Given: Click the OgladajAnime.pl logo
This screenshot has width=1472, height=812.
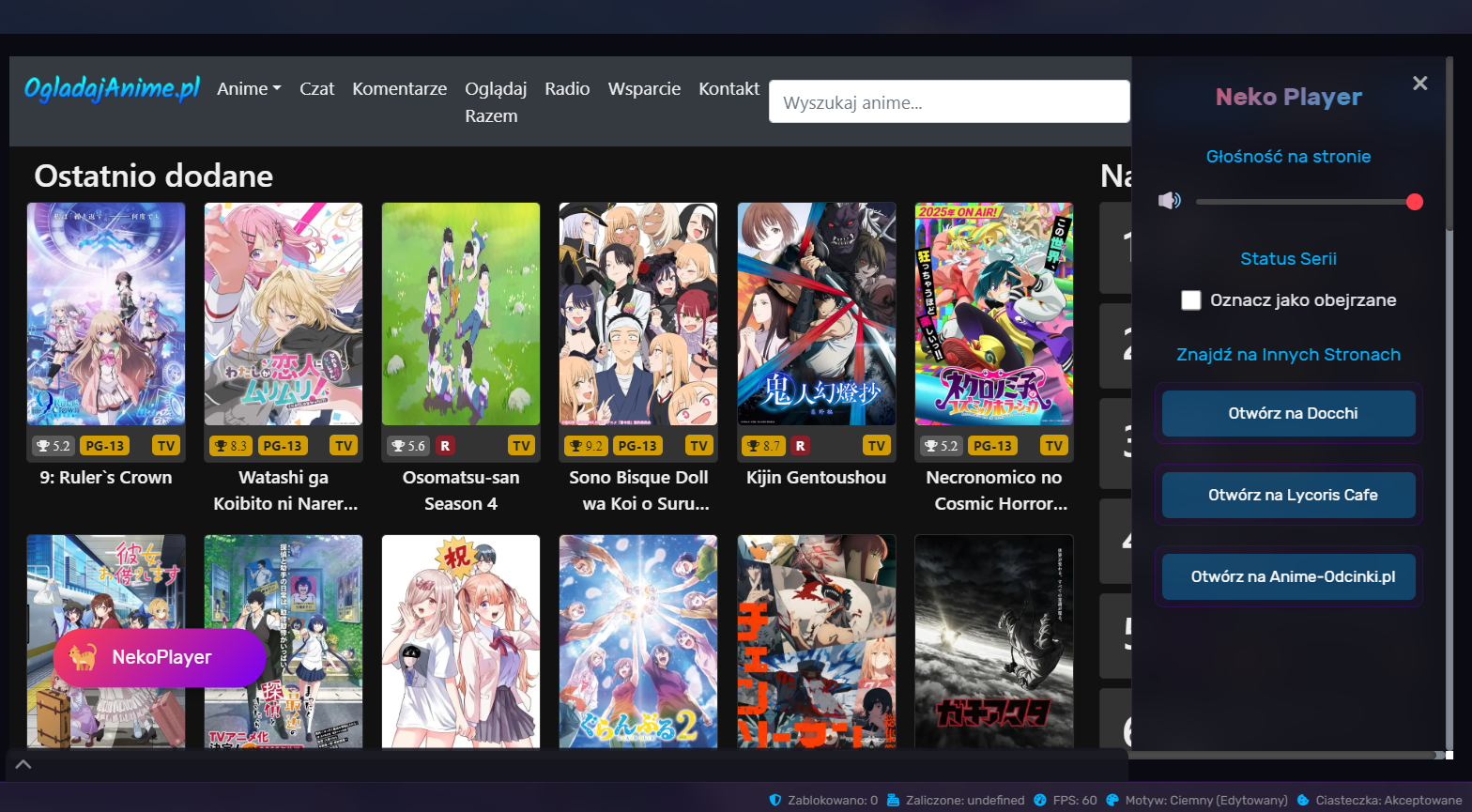Looking at the screenshot, I should tap(112, 89).
